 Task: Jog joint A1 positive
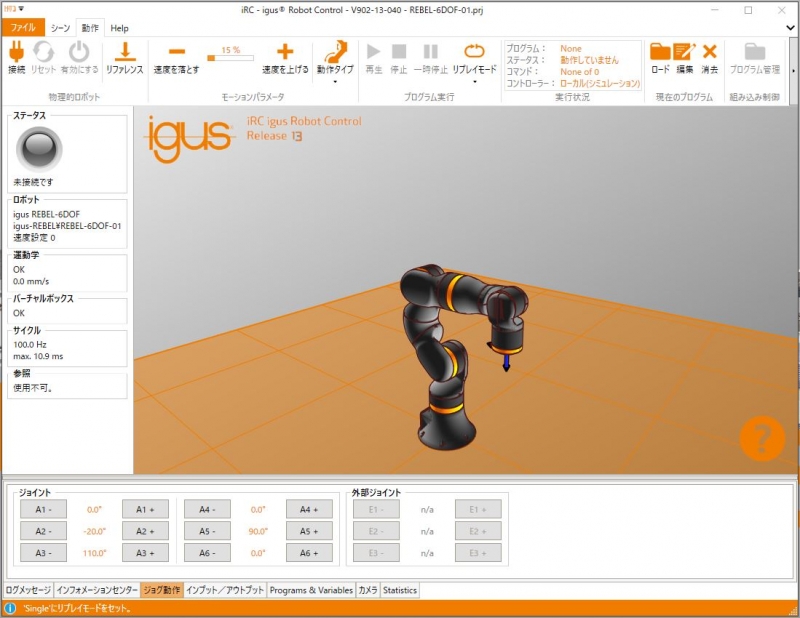click(x=145, y=509)
